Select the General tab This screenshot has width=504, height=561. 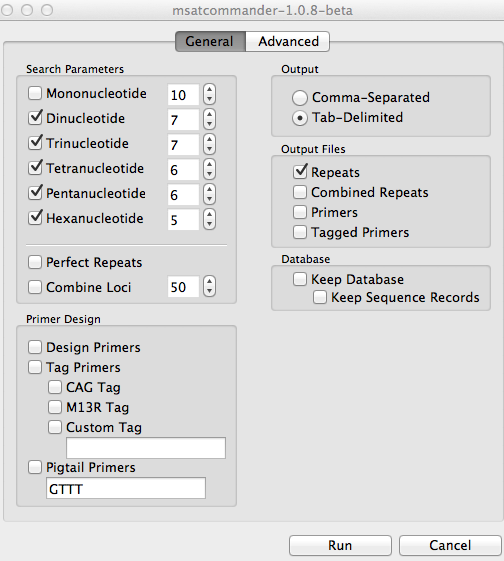210,42
